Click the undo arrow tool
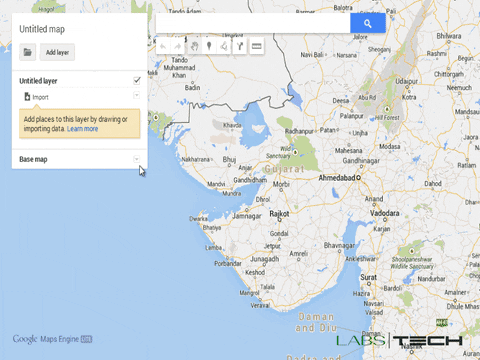The image size is (480, 360). click(x=163, y=46)
